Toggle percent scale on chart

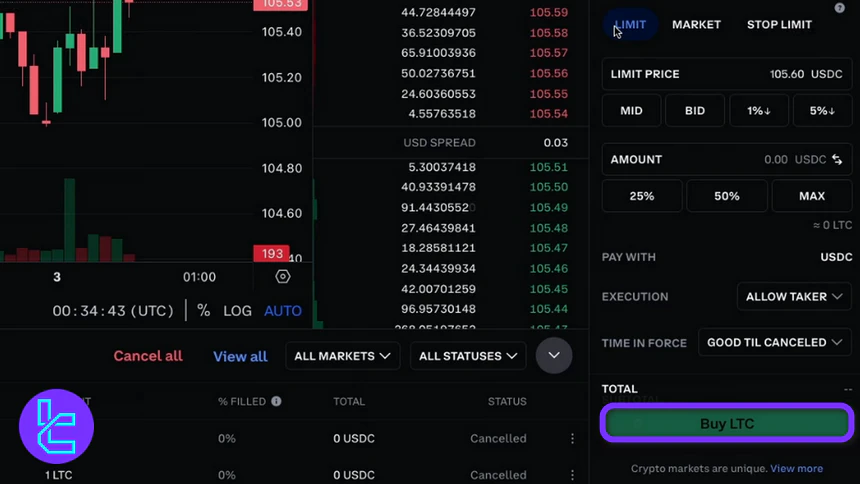tap(203, 311)
